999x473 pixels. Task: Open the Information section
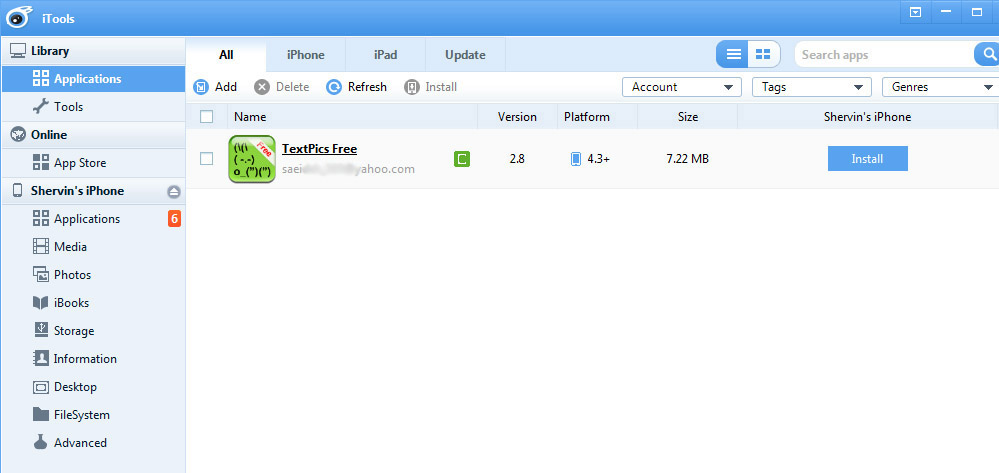(x=93, y=359)
